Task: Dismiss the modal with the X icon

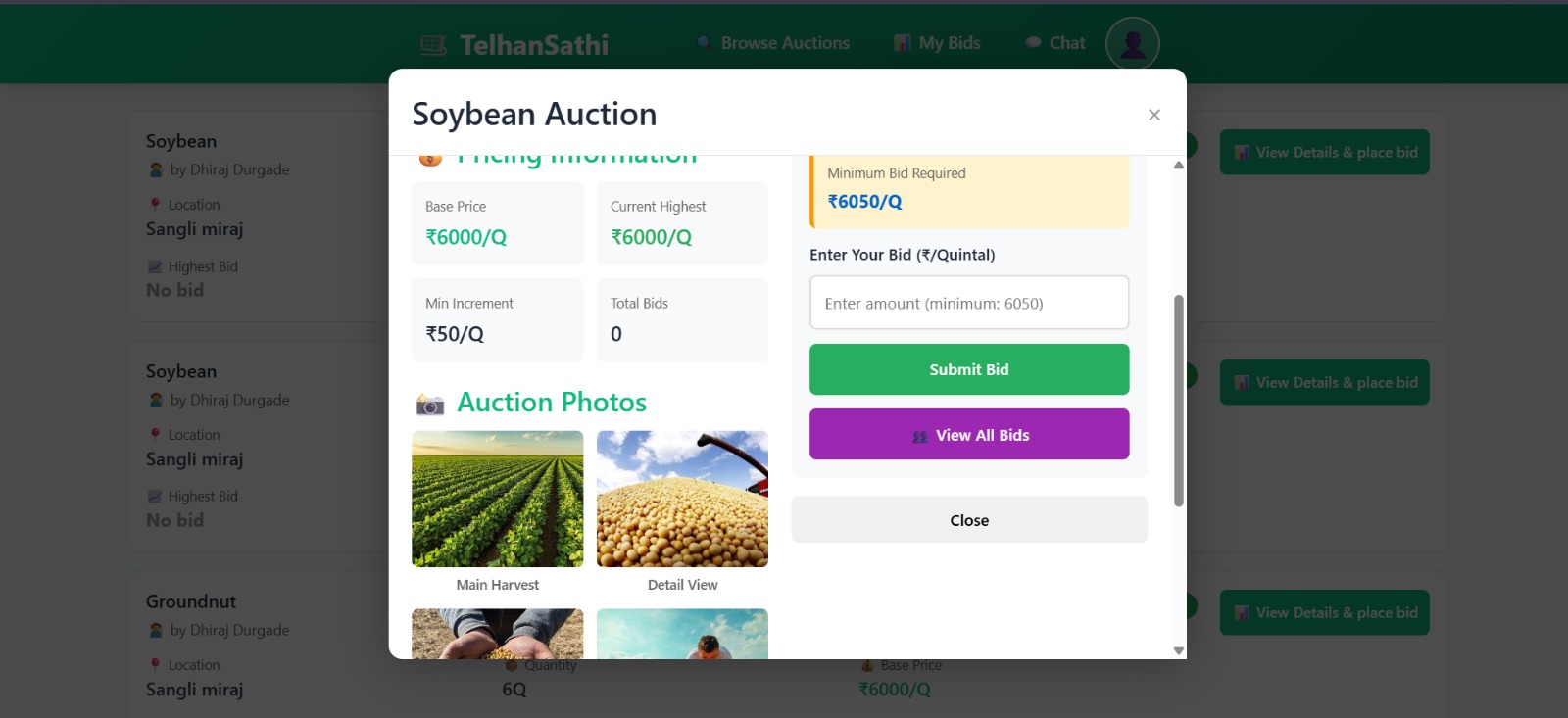Action: pos(1154,115)
